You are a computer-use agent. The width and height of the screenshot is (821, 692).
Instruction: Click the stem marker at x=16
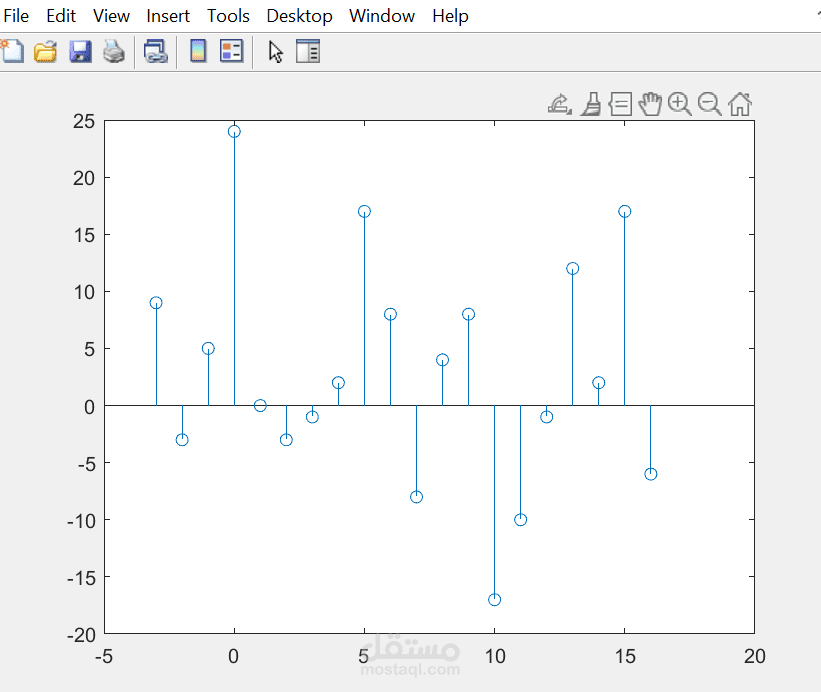[x=650, y=474]
